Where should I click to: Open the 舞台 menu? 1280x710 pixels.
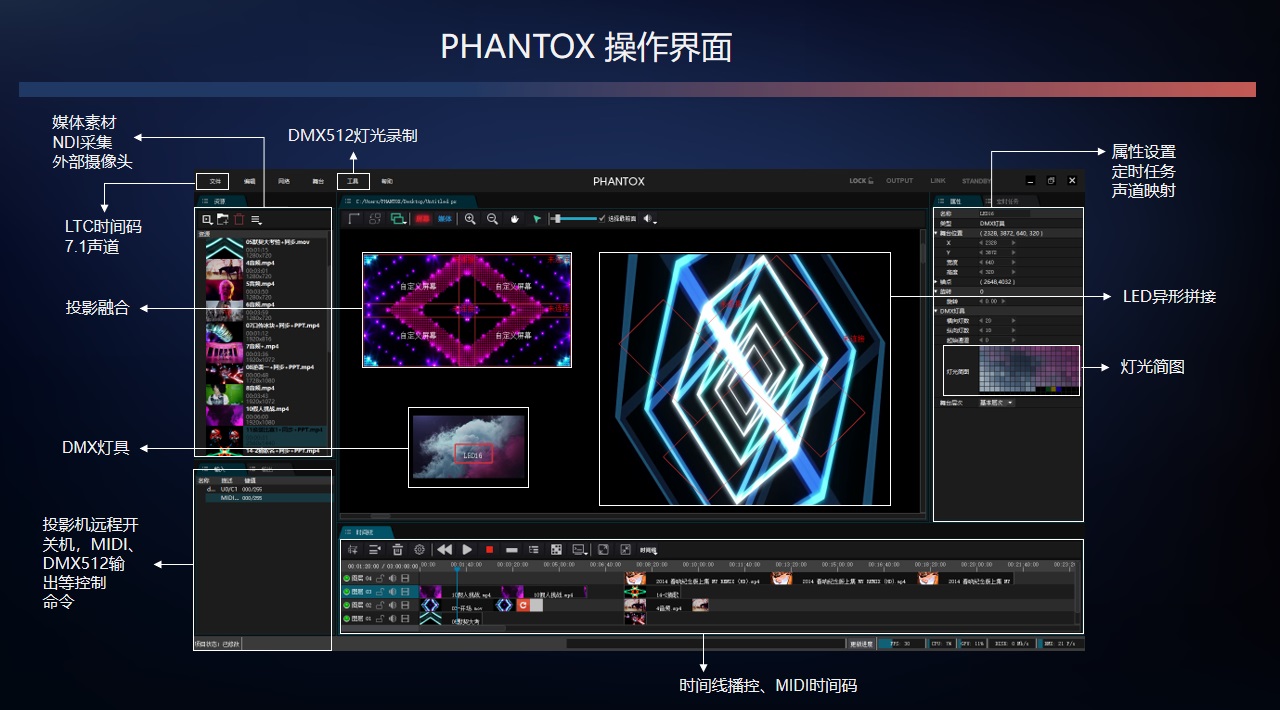318,181
